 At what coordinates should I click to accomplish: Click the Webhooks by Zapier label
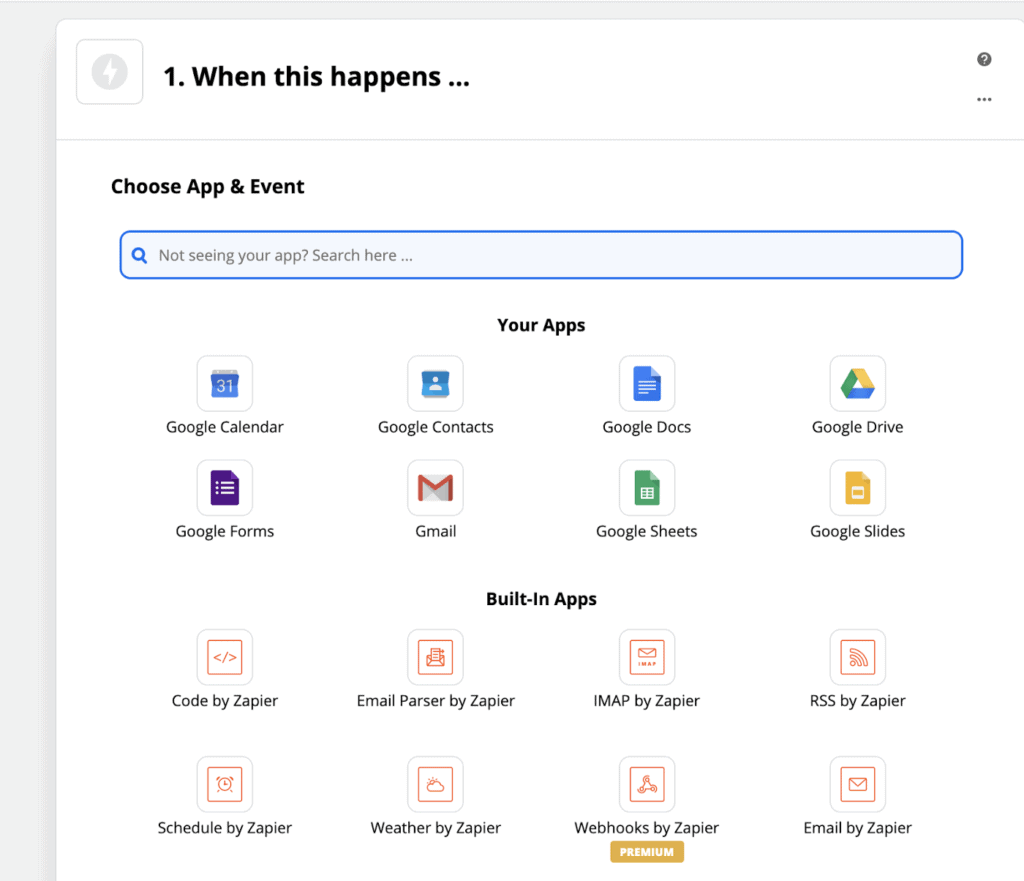coord(647,828)
